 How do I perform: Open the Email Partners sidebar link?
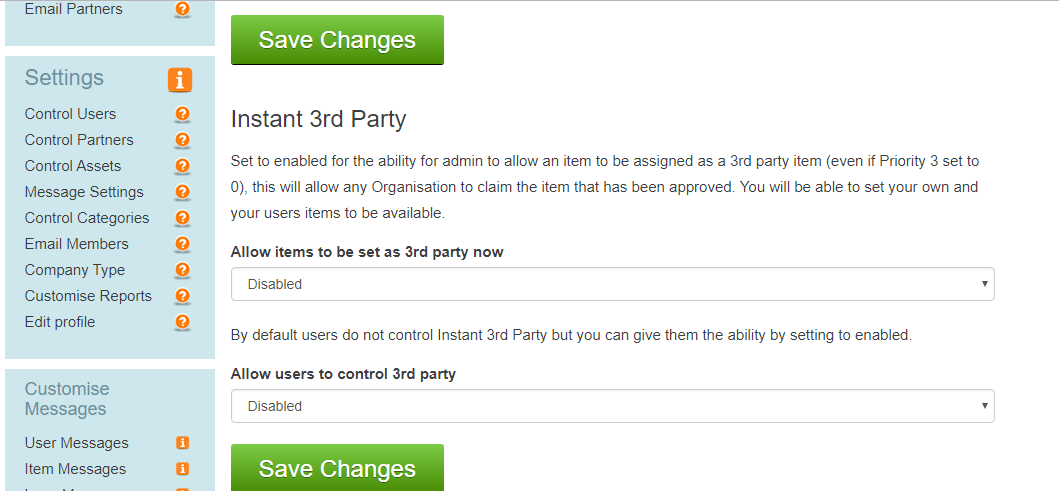(74, 9)
